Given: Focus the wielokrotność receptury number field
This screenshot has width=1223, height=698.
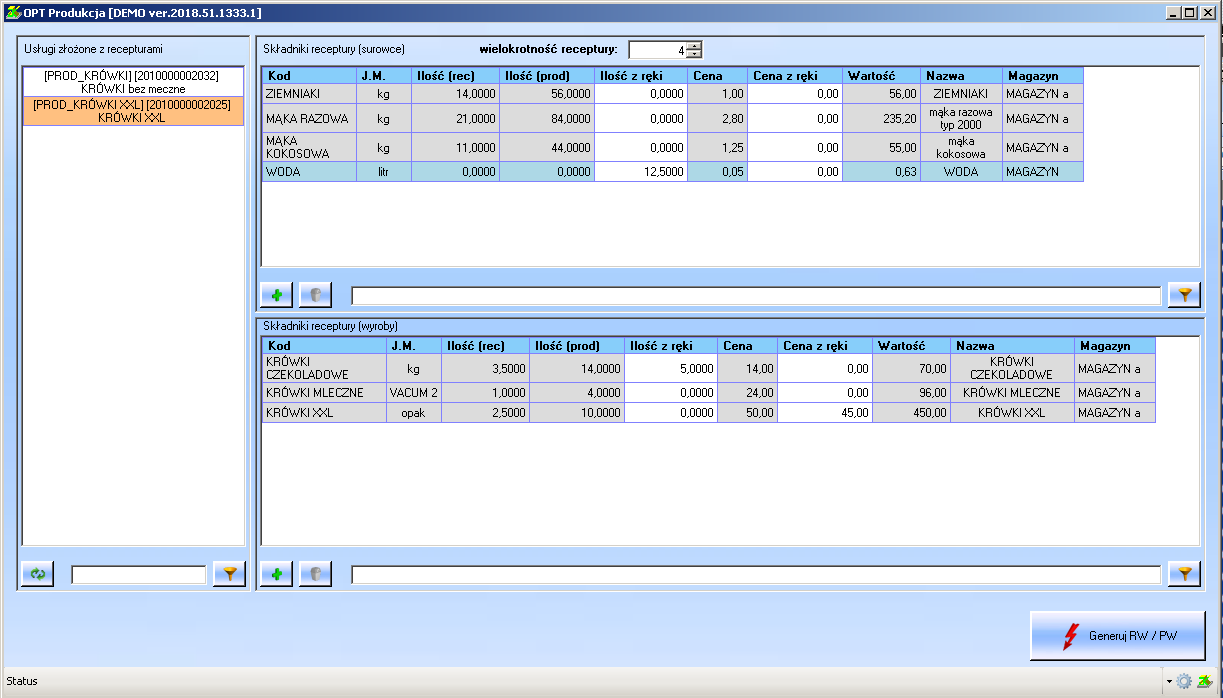Looking at the screenshot, I should click(x=657, y=50).
